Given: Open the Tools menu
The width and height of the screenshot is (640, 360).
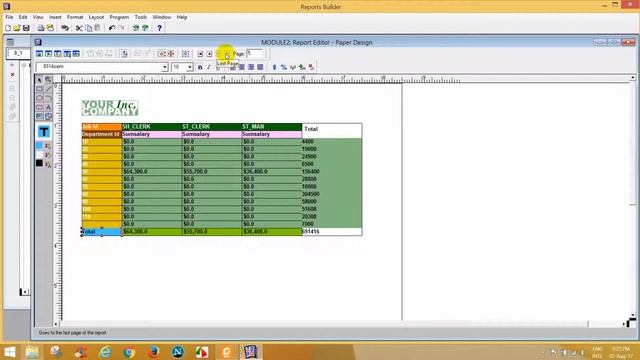Looking at the screenshot, I should pyautogui.click(x=140, y=17).
